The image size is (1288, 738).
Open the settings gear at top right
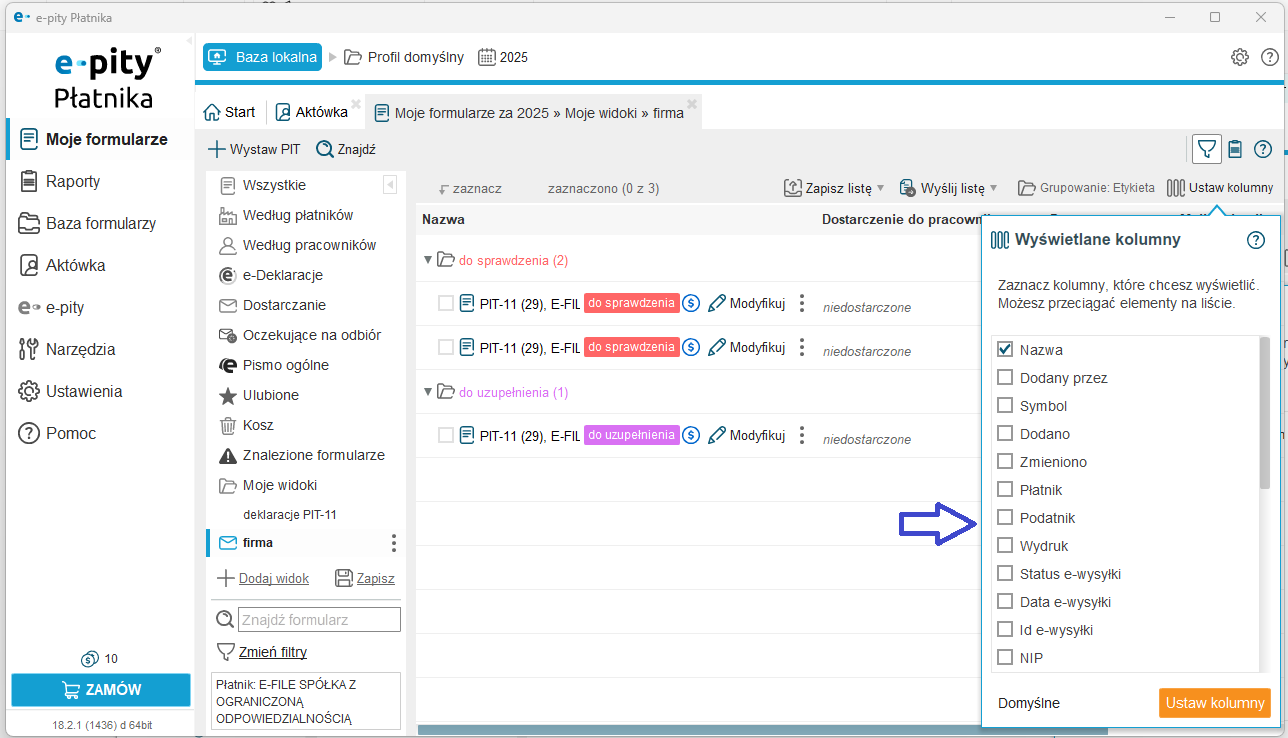1240,57
